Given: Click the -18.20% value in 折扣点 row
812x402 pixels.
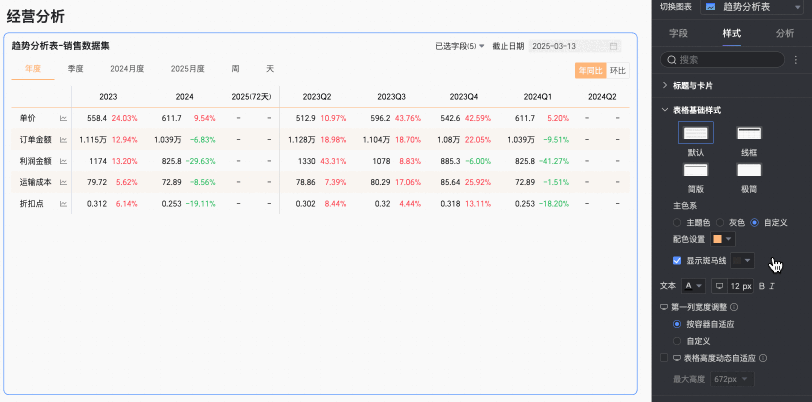Looking at the screenshot, I should click(x=554, y=204).
